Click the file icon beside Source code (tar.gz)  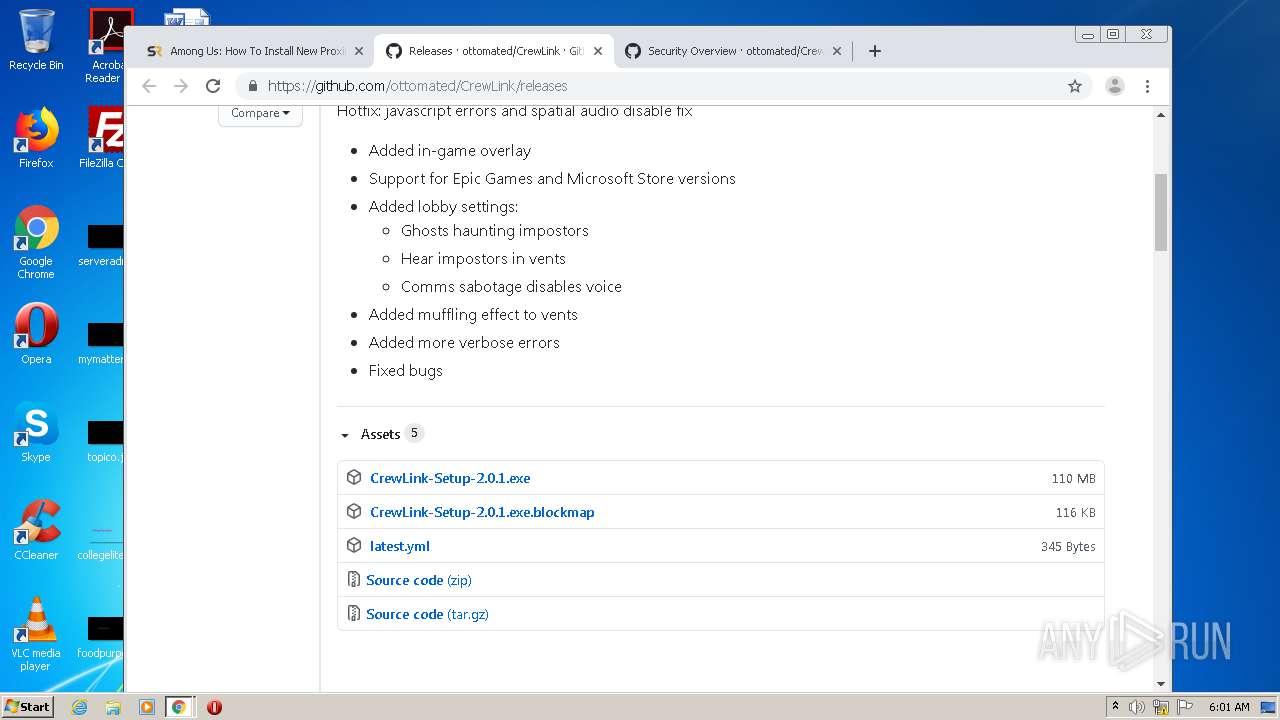pos(353,614)
